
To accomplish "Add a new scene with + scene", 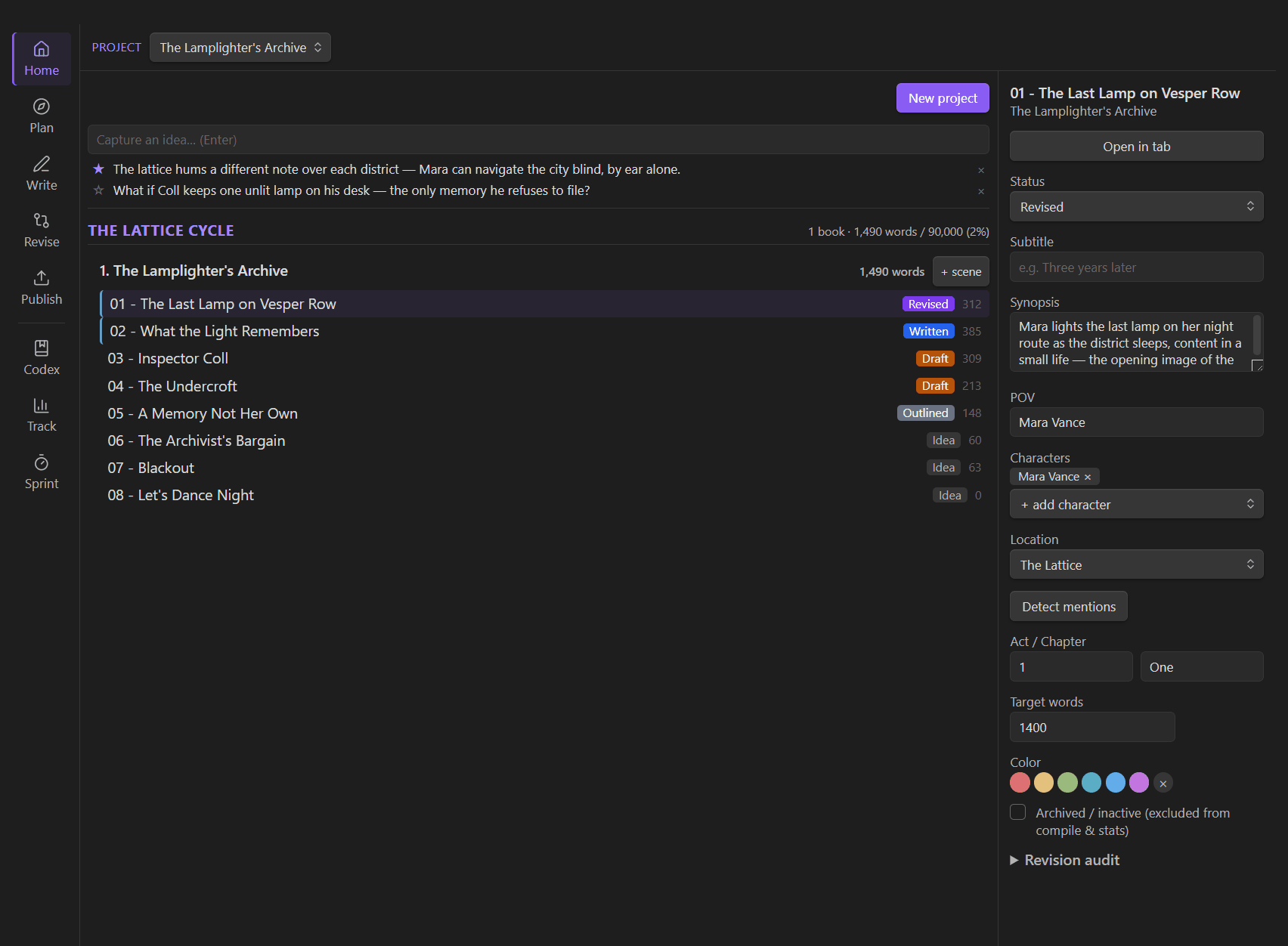I will pyautogui.click(x=961, y=271).
